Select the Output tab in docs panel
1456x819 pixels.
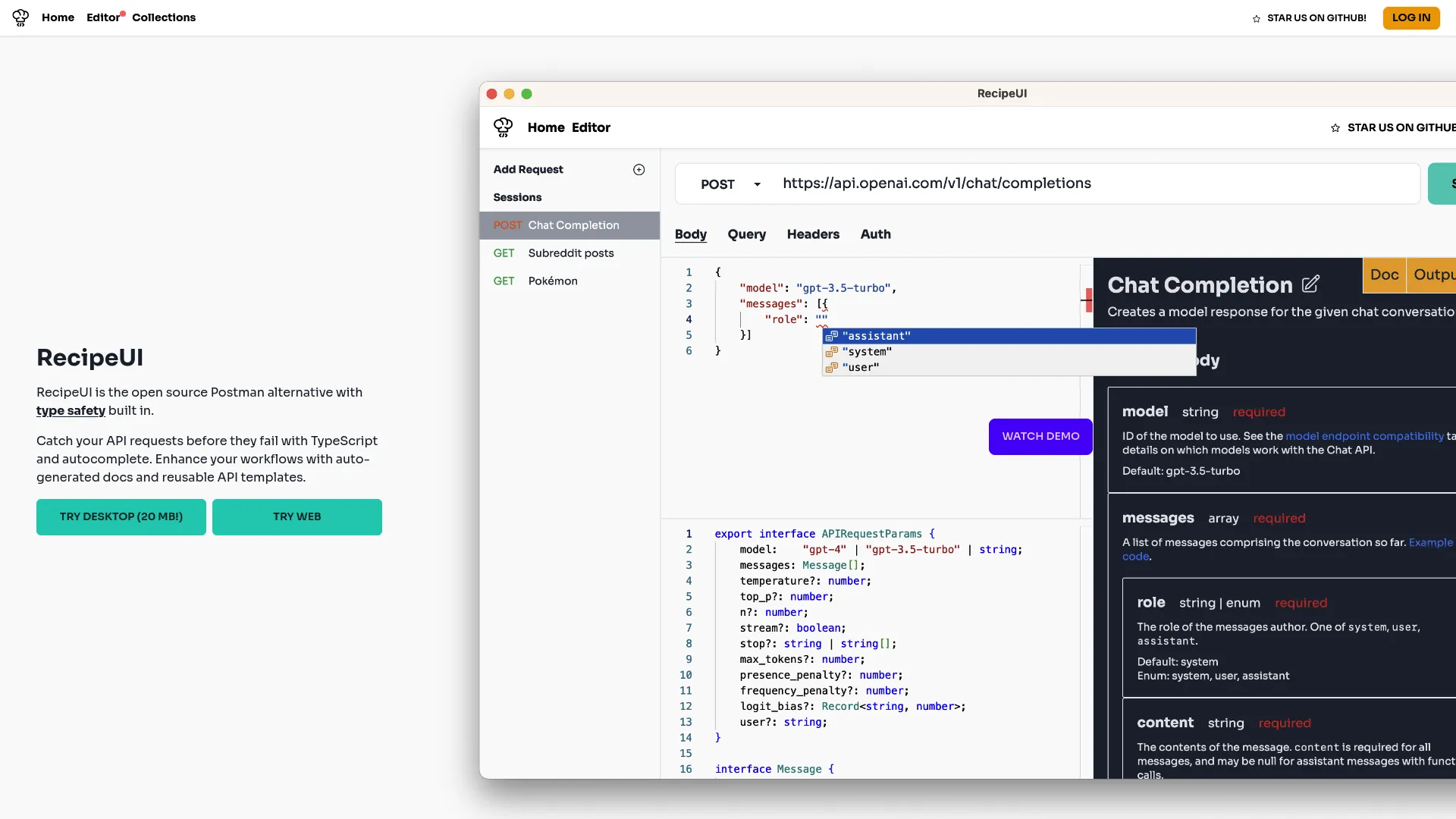[x=1432, y=275]
